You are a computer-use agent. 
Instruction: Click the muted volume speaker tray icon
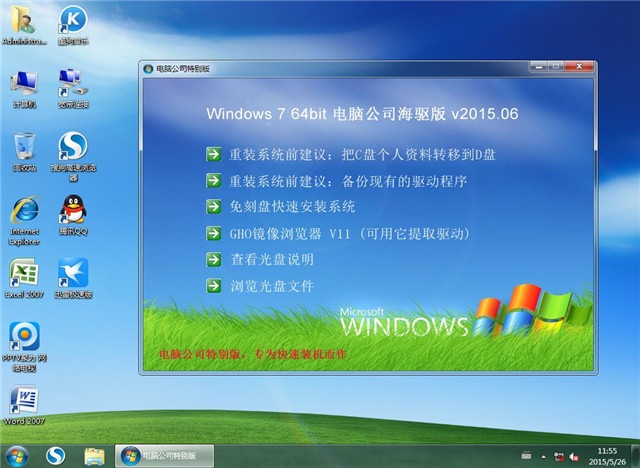pyautogui.click(x=574, y=457)
